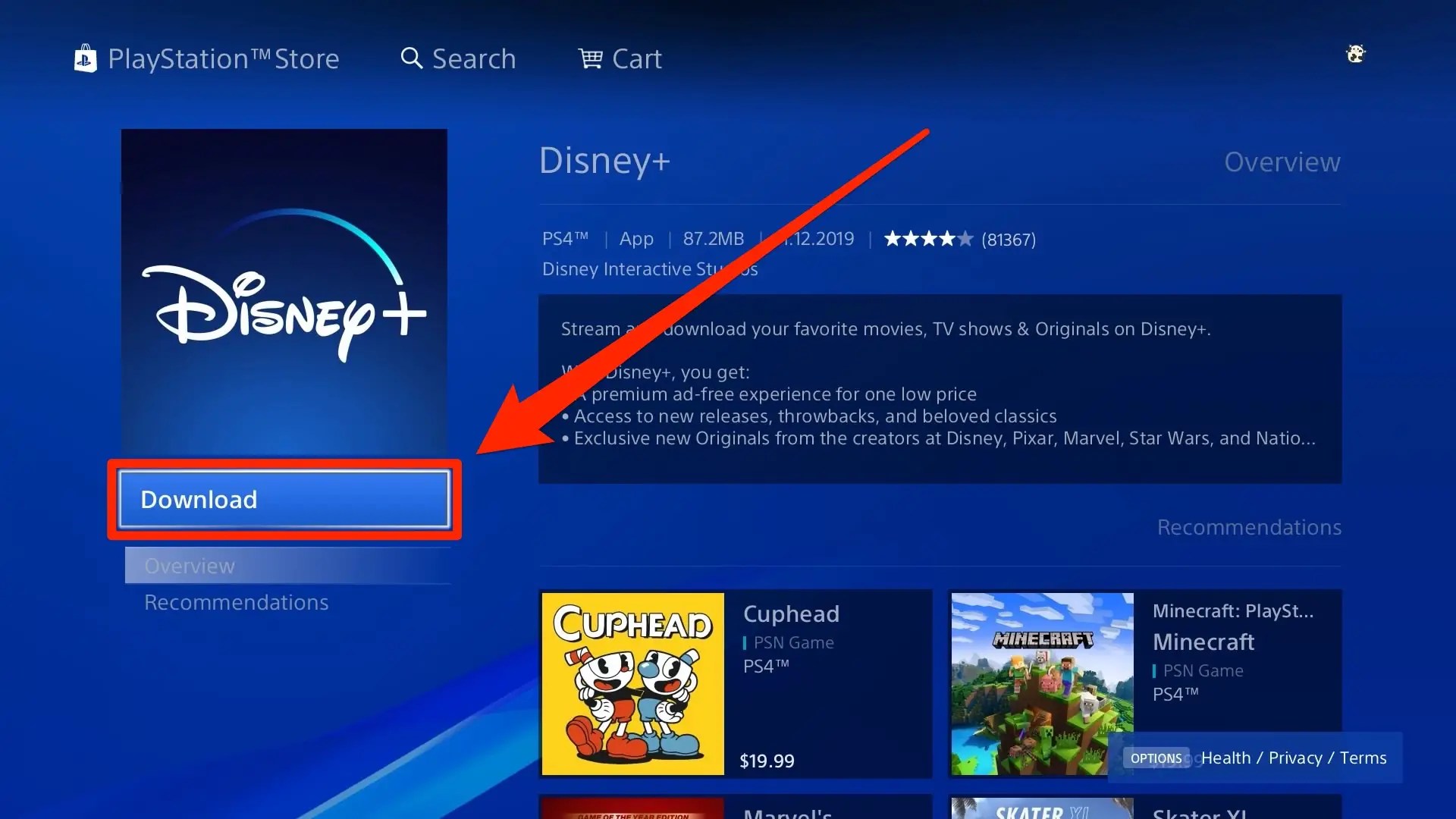Click the PlayStation Store title text
Image resolution: width=1456 pixels, height=819 pixels.
tap(224, 58)
